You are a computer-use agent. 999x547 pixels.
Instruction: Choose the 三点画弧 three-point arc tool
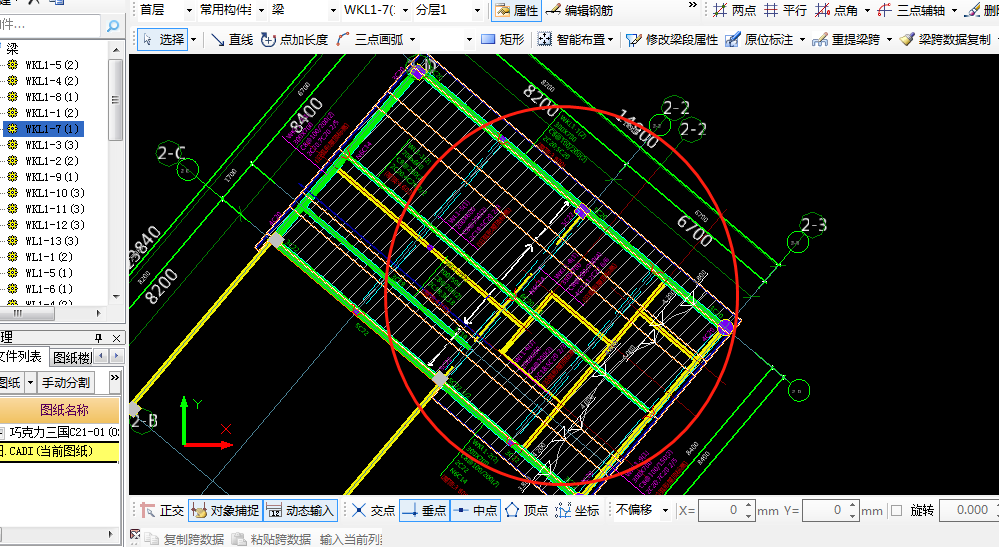pos(370,39)
